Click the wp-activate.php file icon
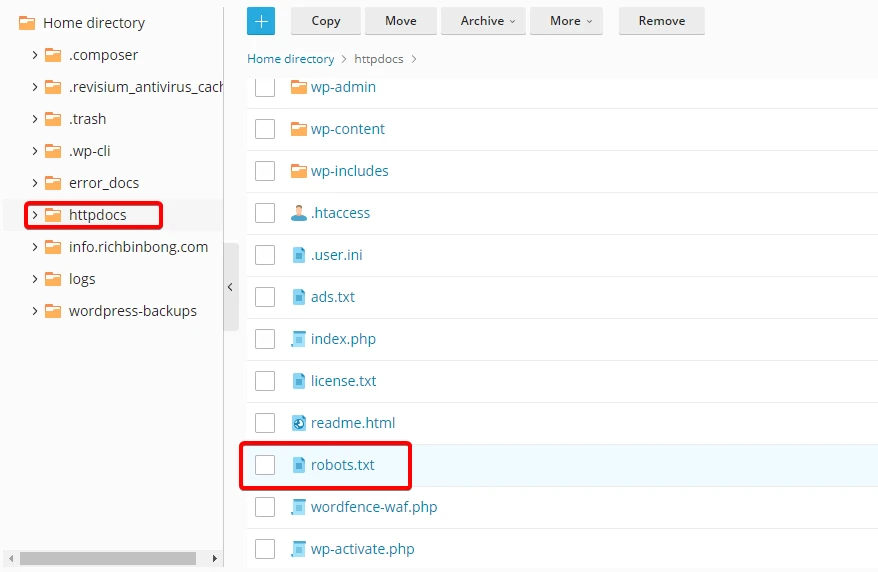This screenshot has height=572, width=878. click(298, 548)
